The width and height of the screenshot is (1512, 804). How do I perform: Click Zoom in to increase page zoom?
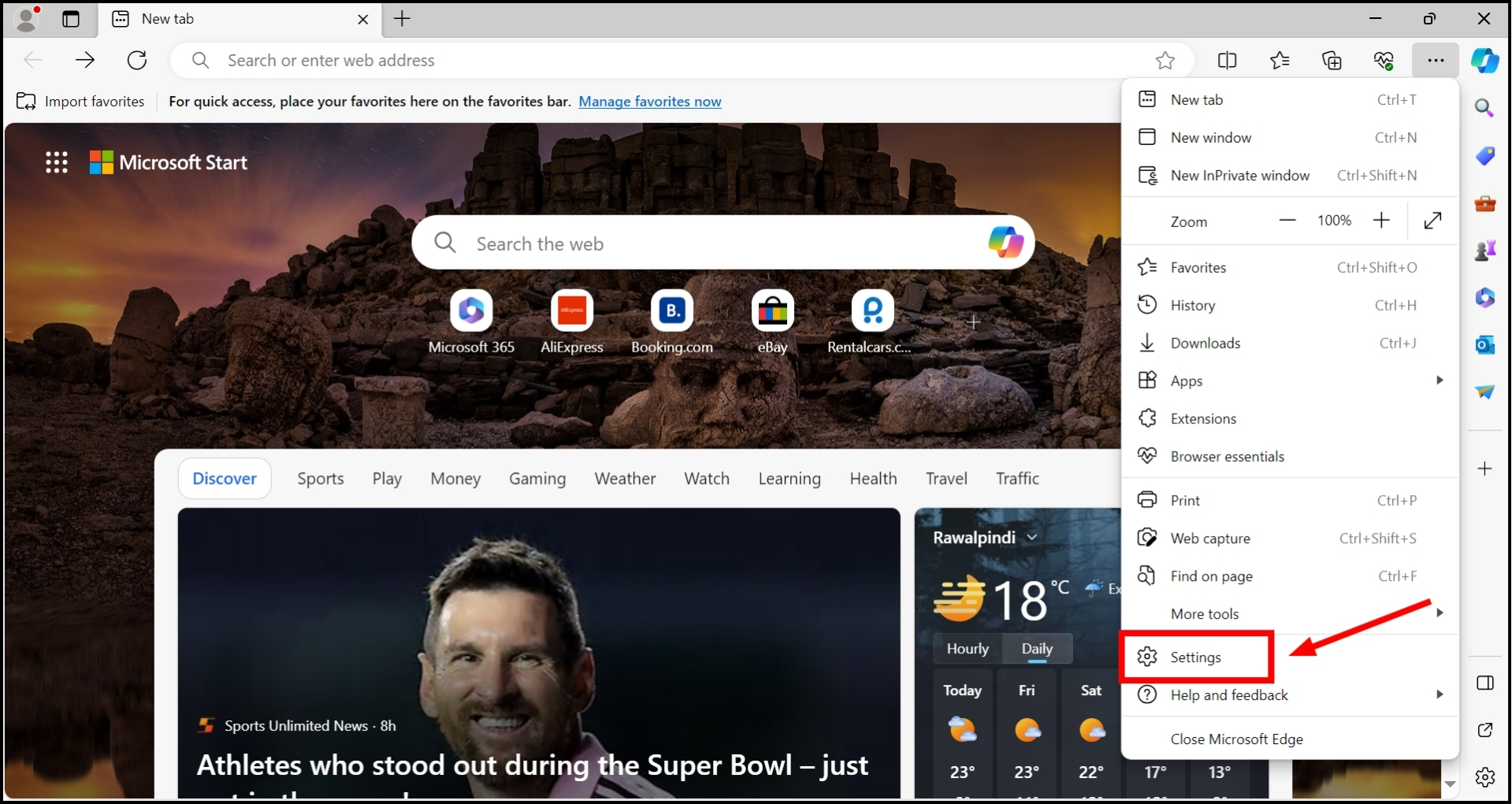(x=1382, y=221)
